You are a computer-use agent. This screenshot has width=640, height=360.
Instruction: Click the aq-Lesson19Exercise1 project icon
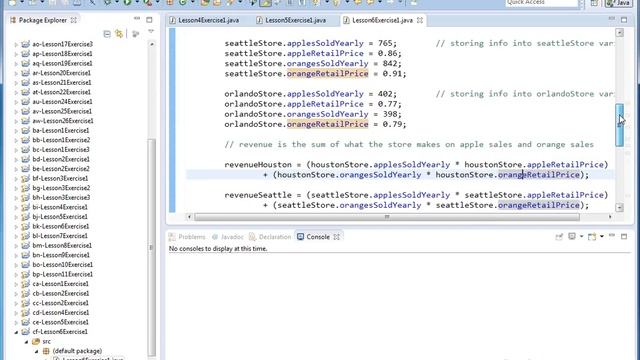[x=26, y=63]
